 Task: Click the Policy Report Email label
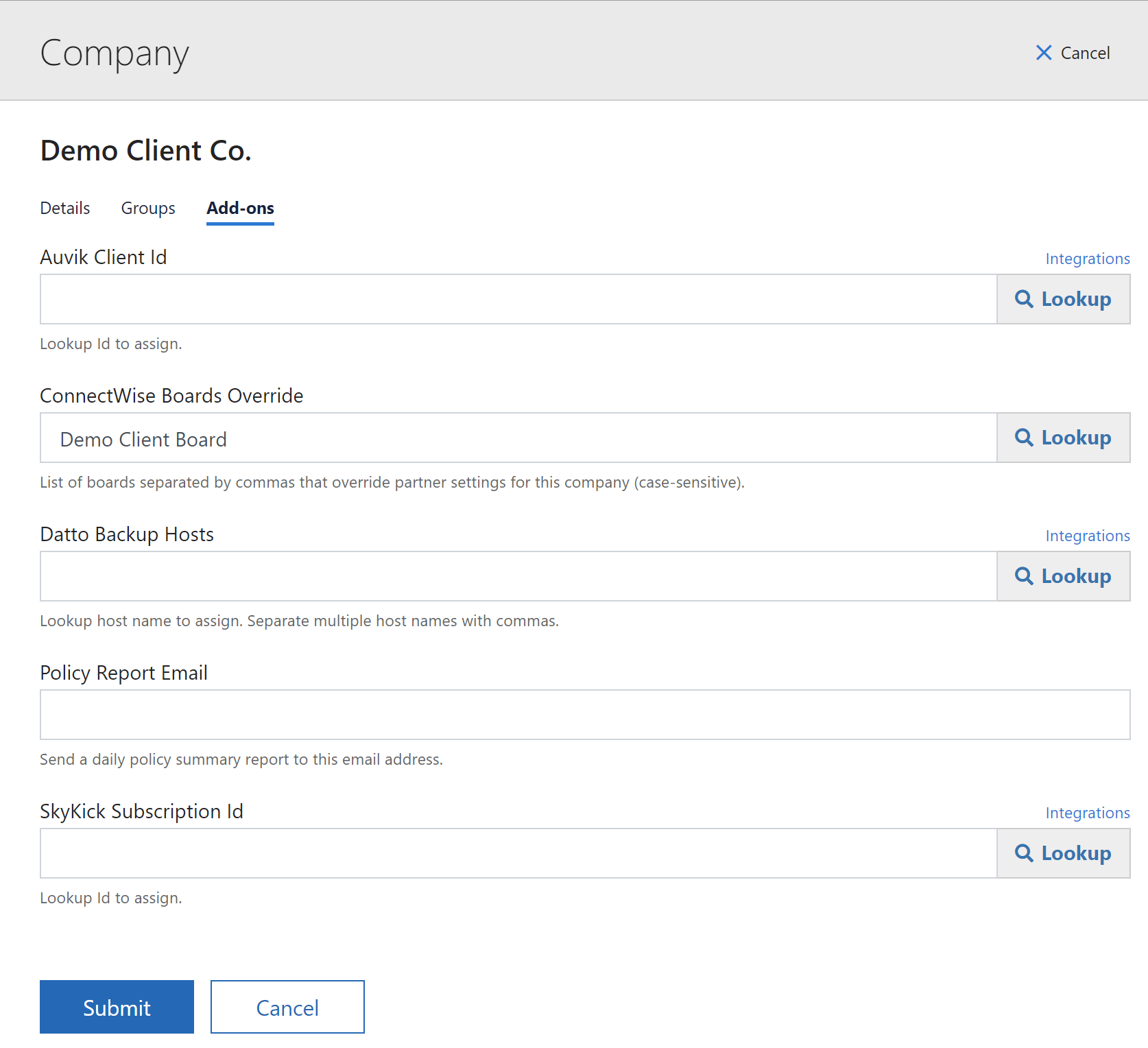124,673
